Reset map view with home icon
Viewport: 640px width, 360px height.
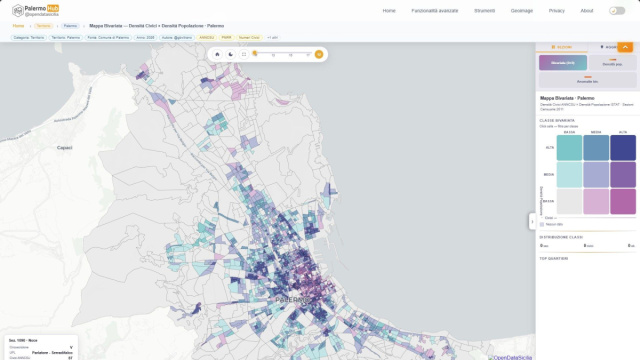point(218,54)
